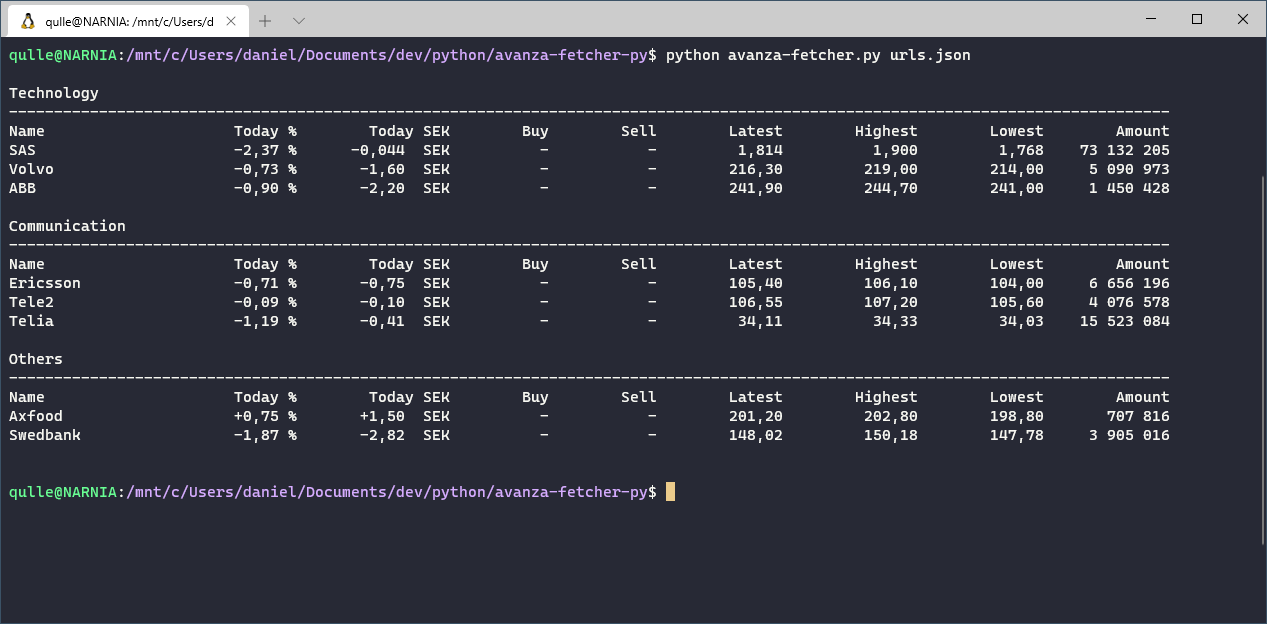Click Axfood latest price 201,20
Image resolution: width=1267 pixels, height=624 pixels.
click(756, 416)
